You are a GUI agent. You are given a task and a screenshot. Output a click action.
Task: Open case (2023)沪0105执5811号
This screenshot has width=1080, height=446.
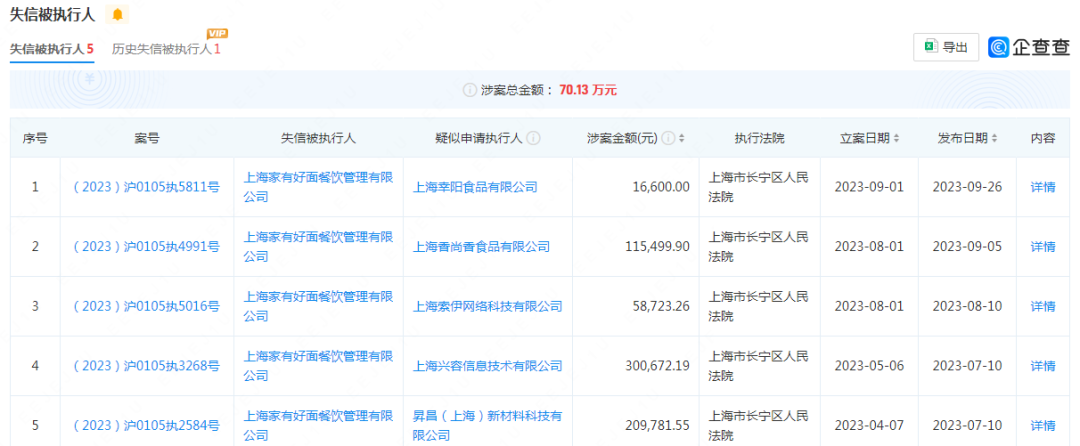tap(147, 187)
